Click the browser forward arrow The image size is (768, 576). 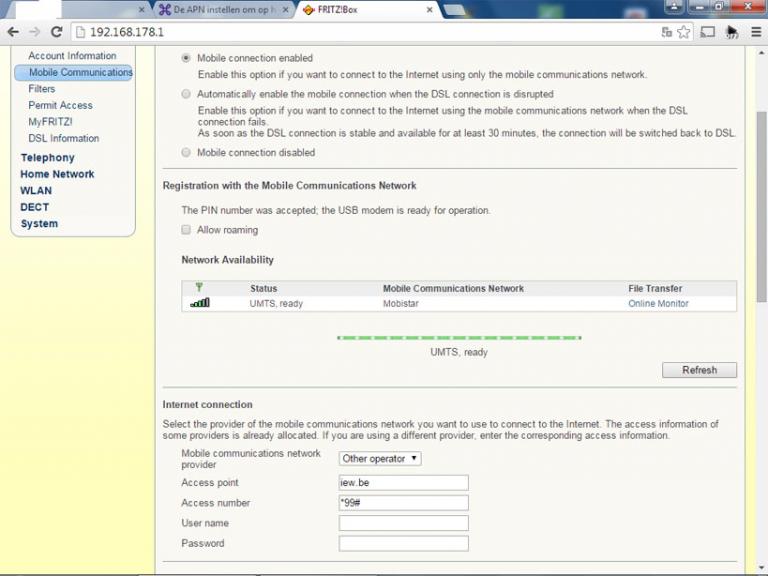click(36, 32)
